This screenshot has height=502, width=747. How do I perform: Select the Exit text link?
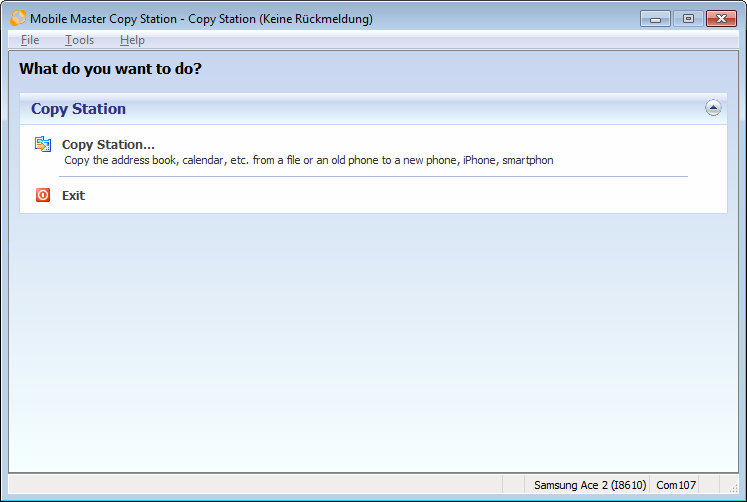[x=73, y=196]
